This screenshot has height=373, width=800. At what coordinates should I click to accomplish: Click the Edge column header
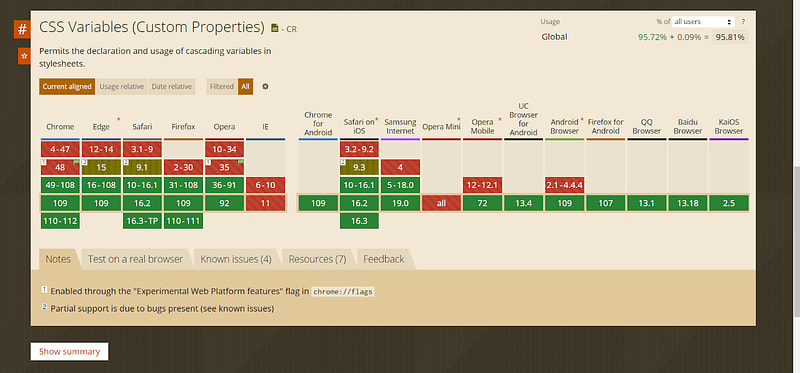101,127
